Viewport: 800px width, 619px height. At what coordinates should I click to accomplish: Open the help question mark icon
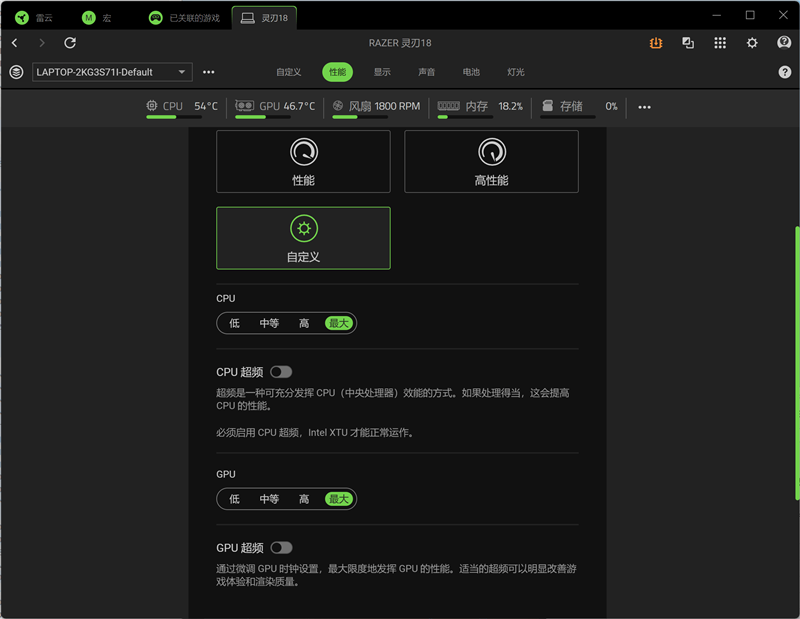click(x=785, y=72)
